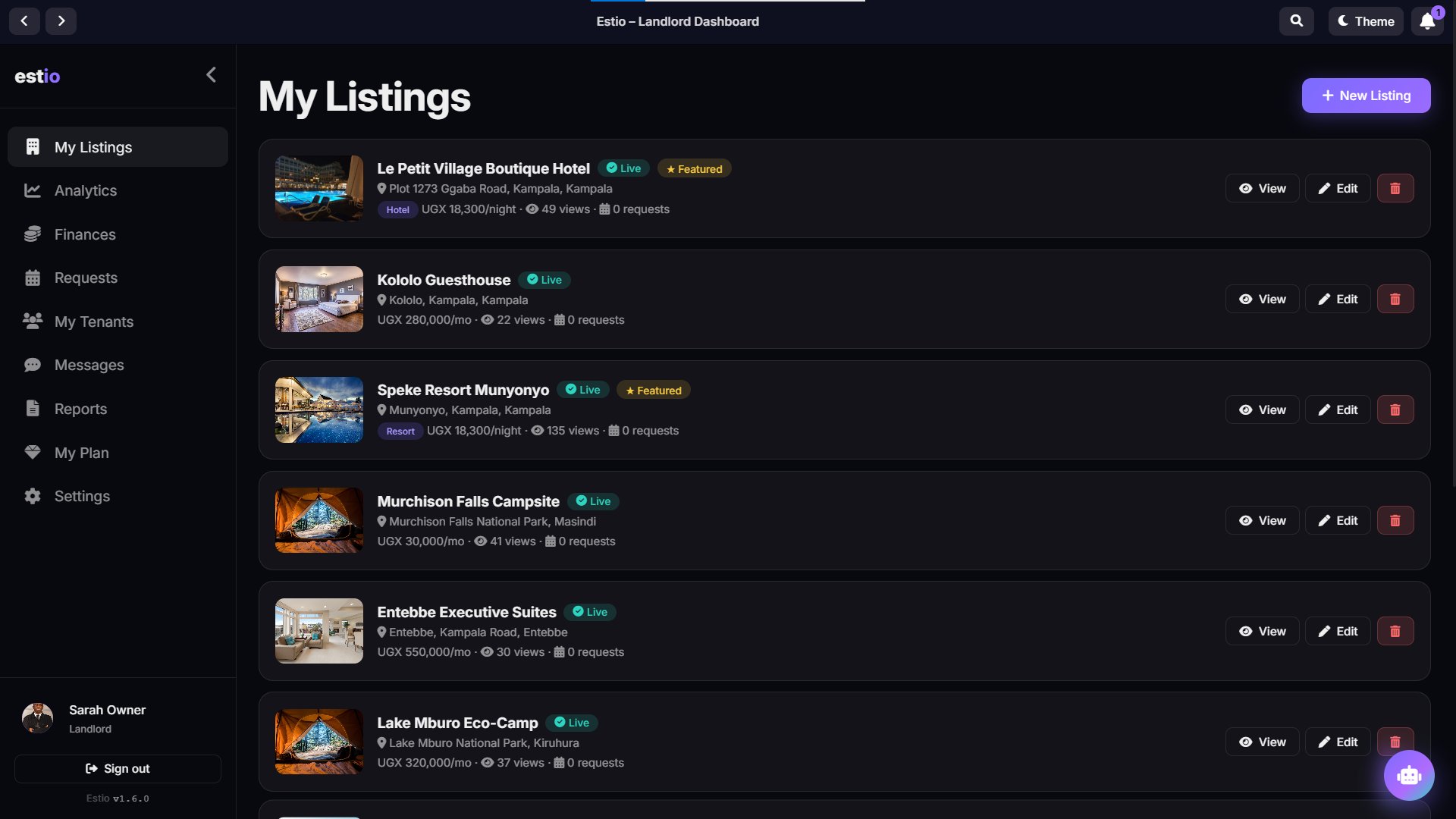Create a New Listing

[x=1366, y=96]
